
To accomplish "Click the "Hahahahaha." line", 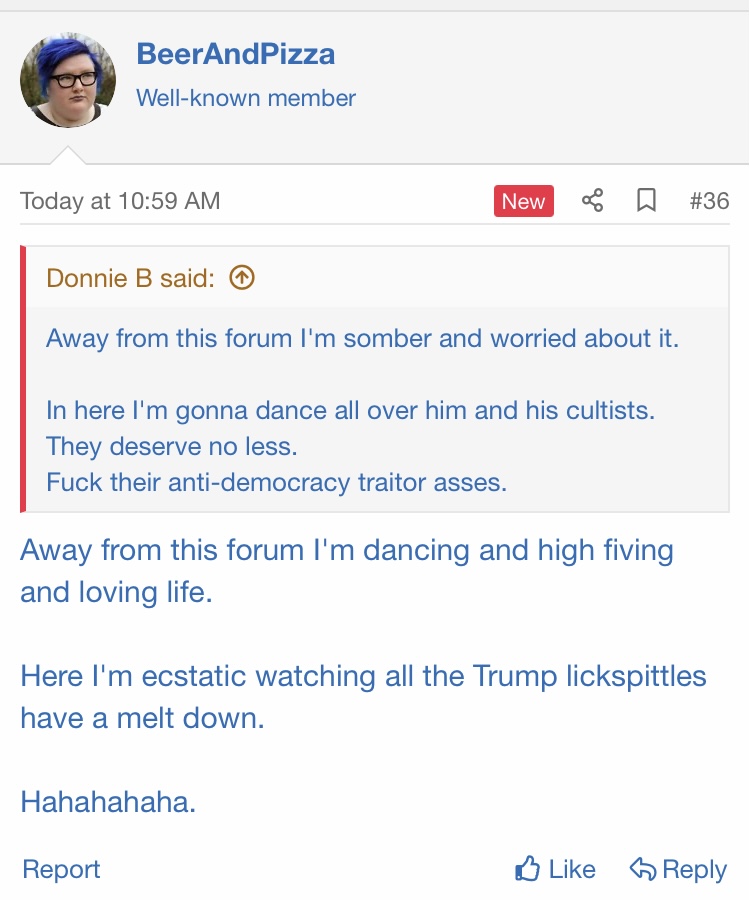I will 108,802.
